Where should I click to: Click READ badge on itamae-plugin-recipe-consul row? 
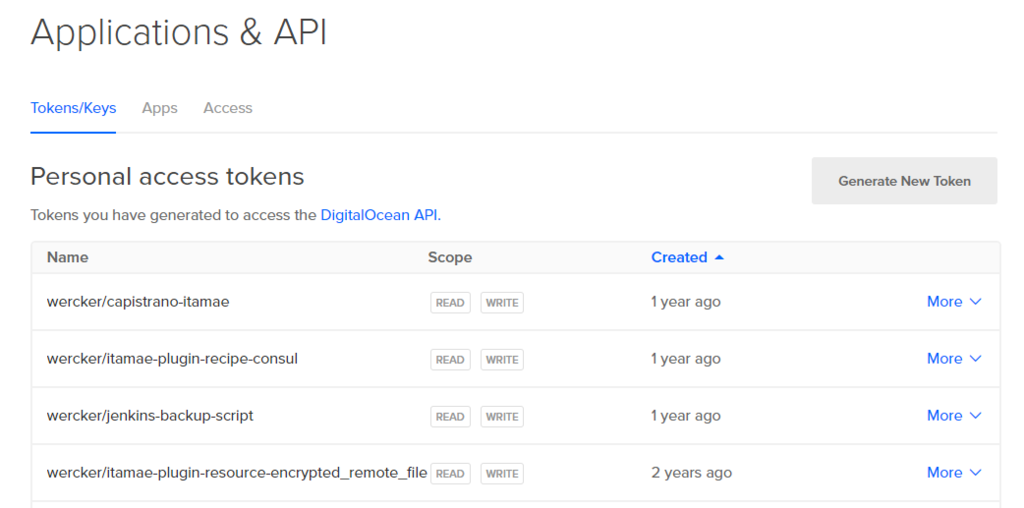tap(450, 359)
